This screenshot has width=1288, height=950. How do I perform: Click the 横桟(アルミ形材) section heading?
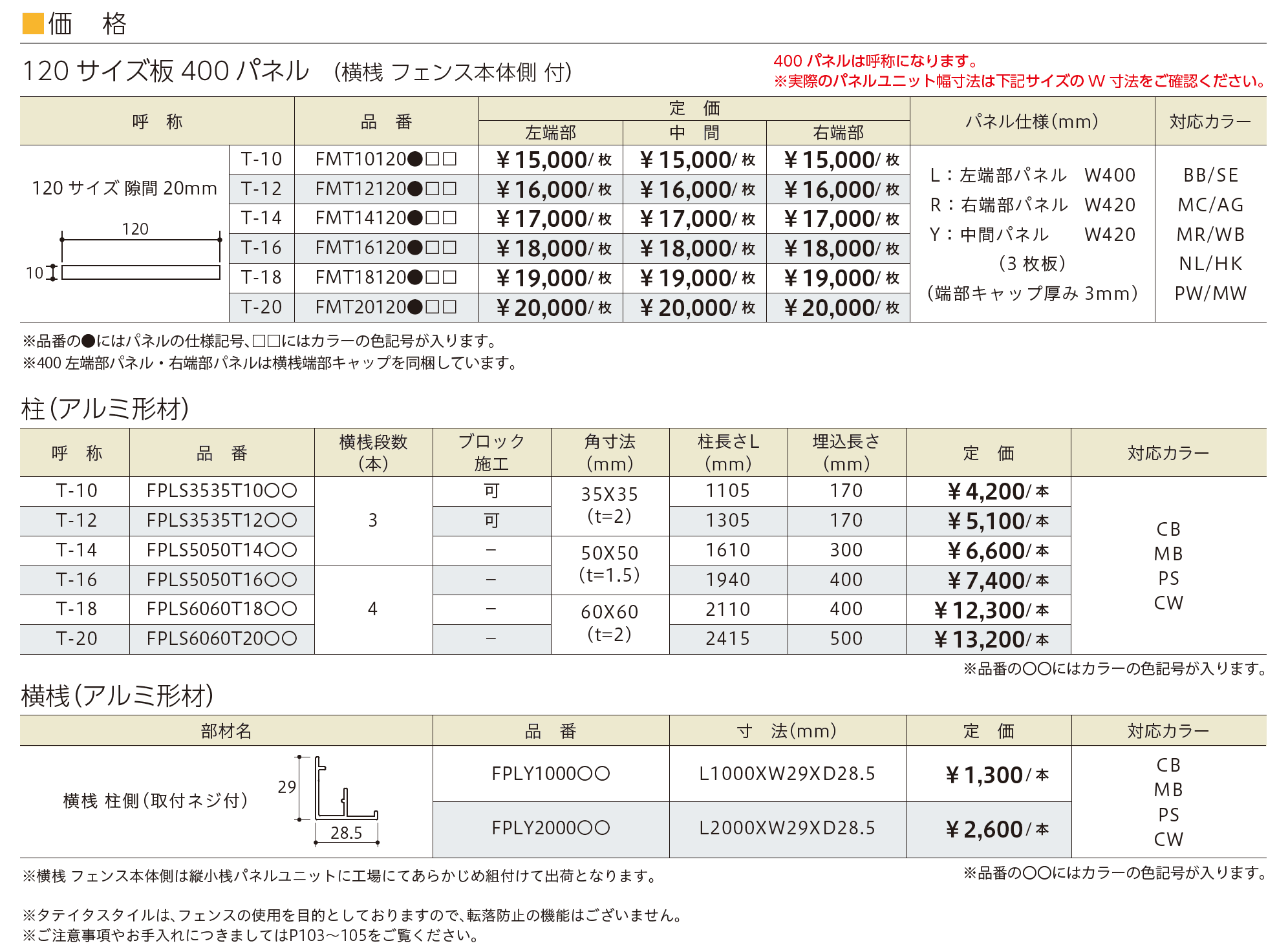coord(117,695)
